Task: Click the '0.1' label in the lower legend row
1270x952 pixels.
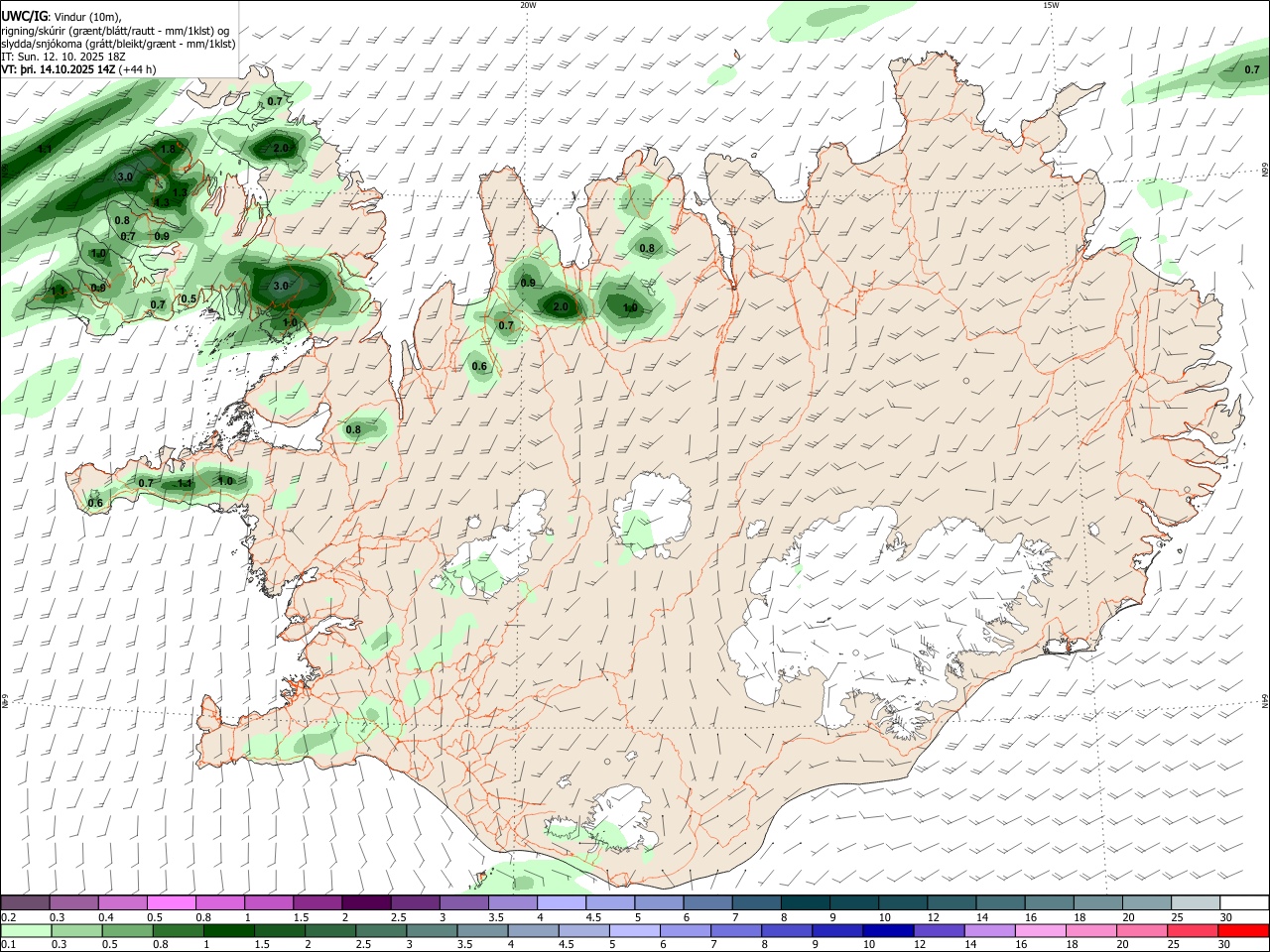Action: [x=8, y=945]
